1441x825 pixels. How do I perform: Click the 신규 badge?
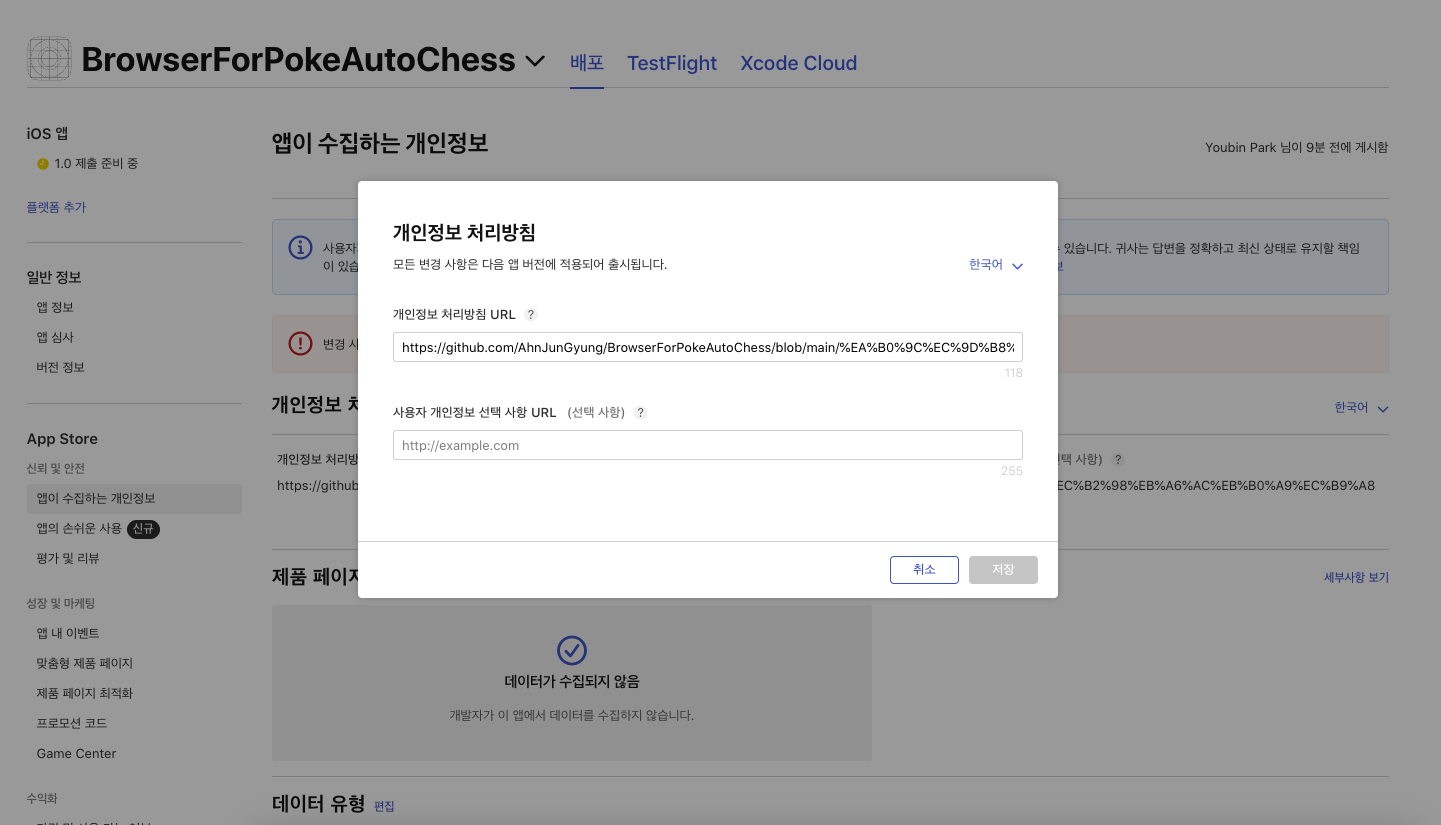tap(145, 528)
